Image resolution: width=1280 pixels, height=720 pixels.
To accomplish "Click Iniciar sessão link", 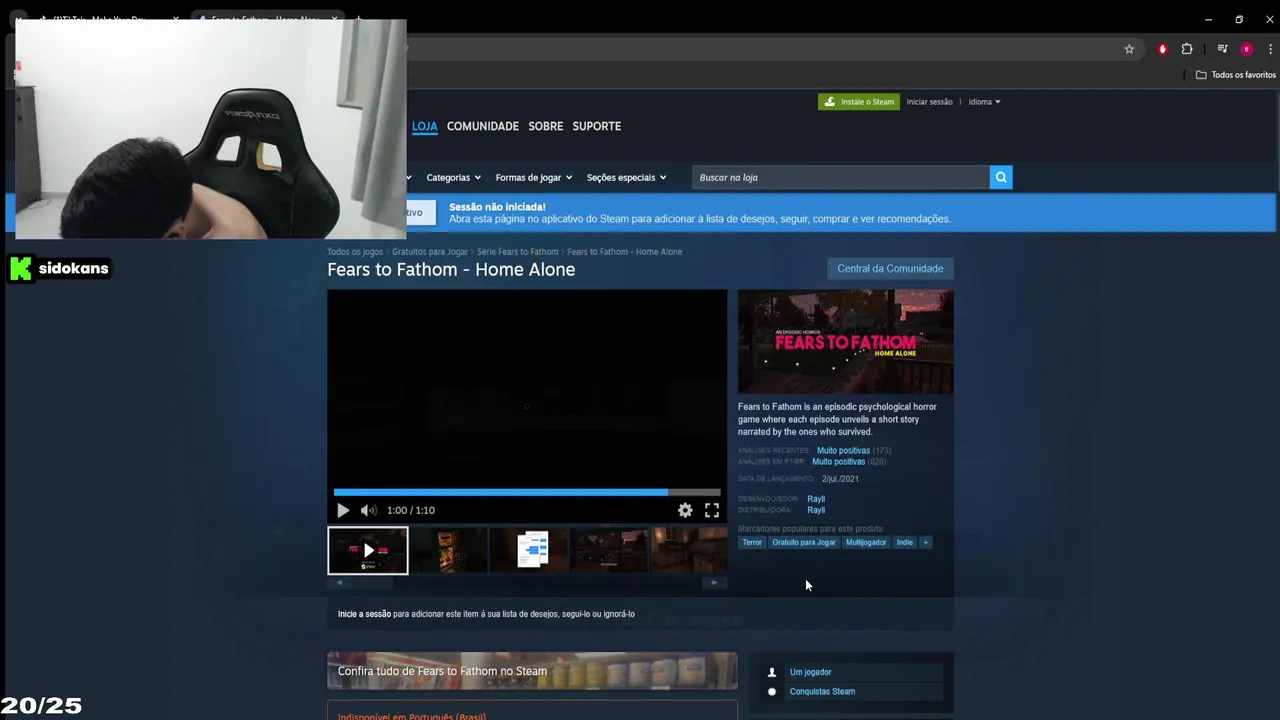I will click(929, 102).
